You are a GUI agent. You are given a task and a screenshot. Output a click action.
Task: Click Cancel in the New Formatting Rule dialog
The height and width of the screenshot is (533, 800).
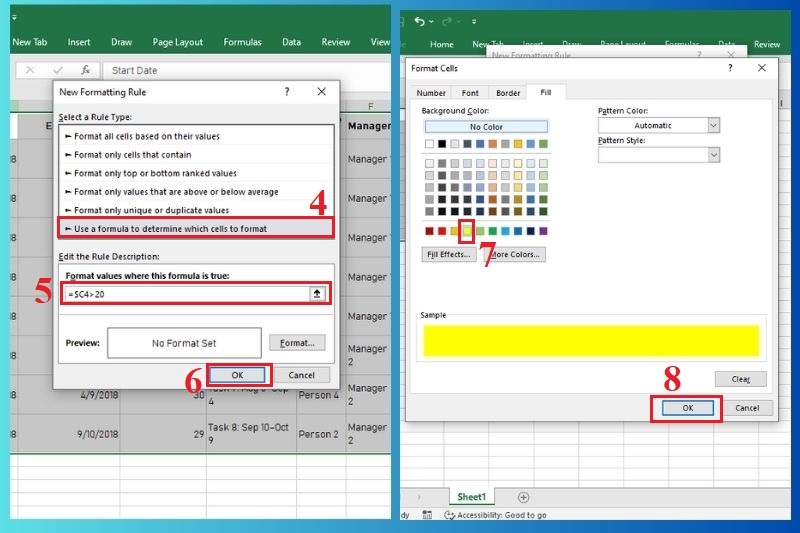[x=302, y=375]
